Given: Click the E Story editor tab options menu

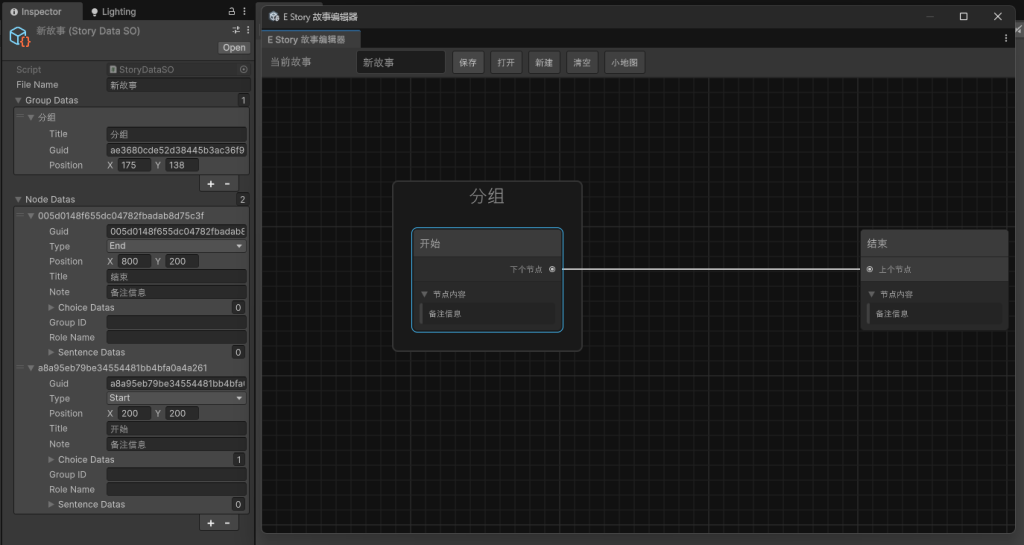Looking at the screenshot, I should click(x=1006, y=39).
